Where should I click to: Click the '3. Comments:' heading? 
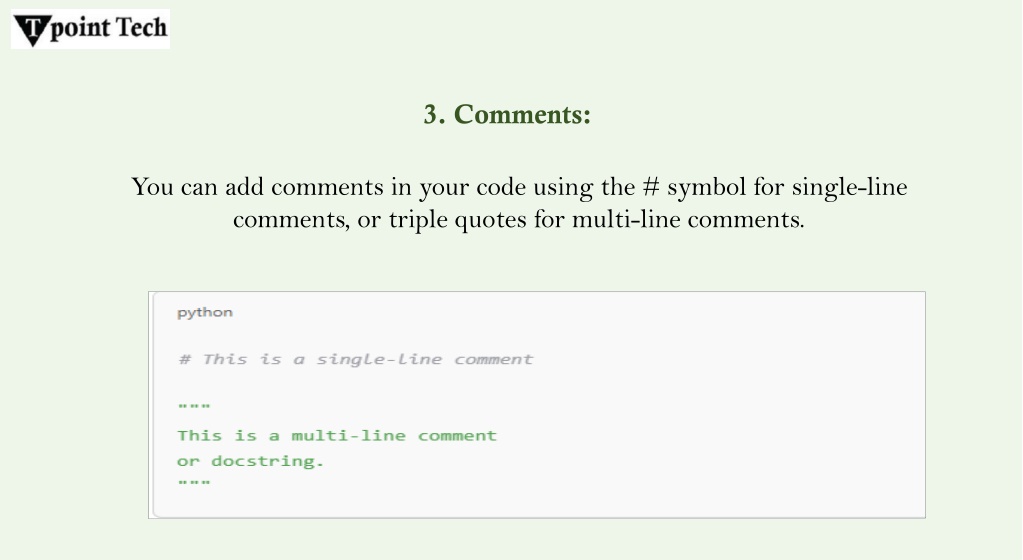[x=507, y=115]
